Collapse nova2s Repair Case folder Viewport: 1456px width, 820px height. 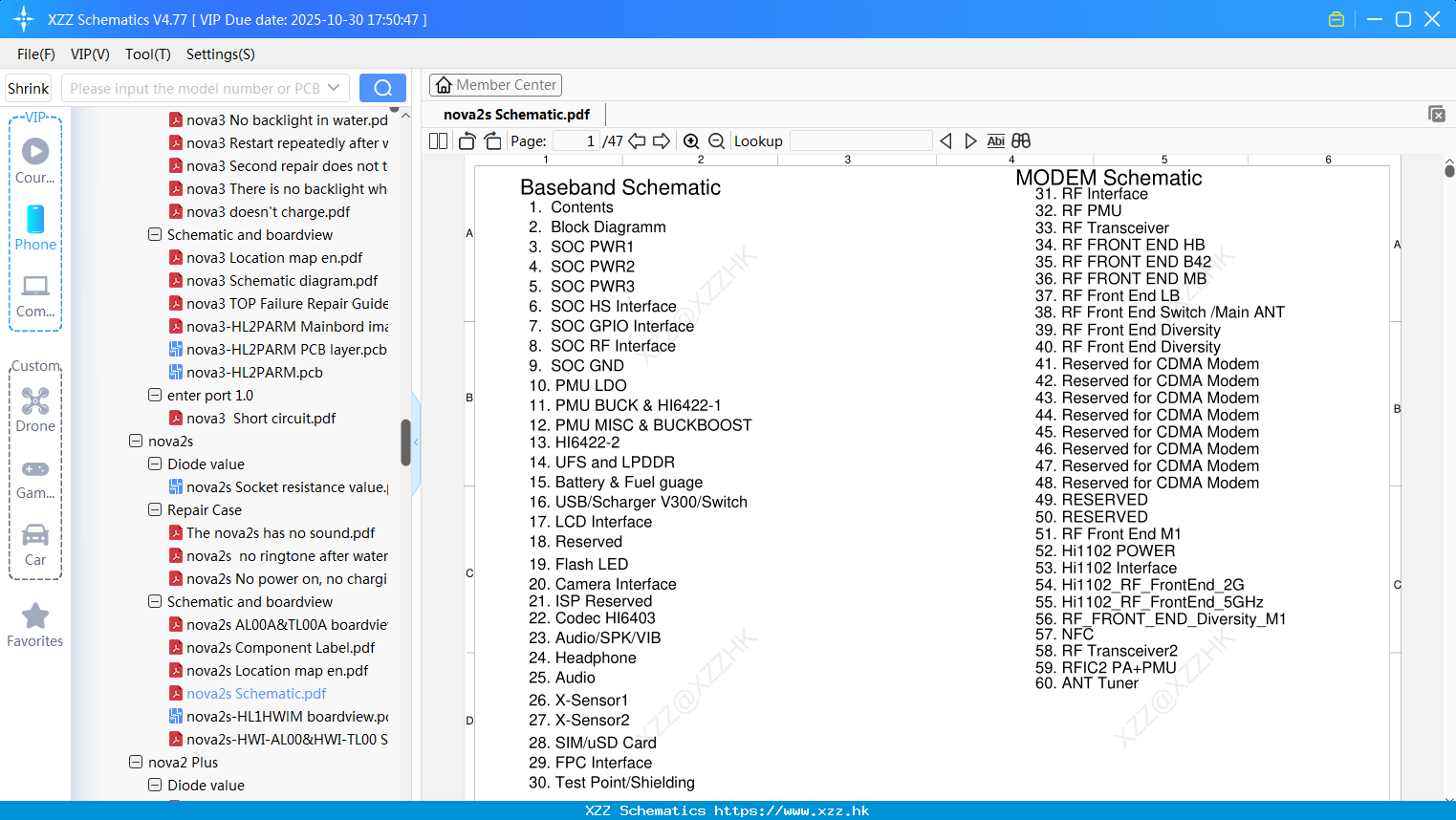click(155, 509)
